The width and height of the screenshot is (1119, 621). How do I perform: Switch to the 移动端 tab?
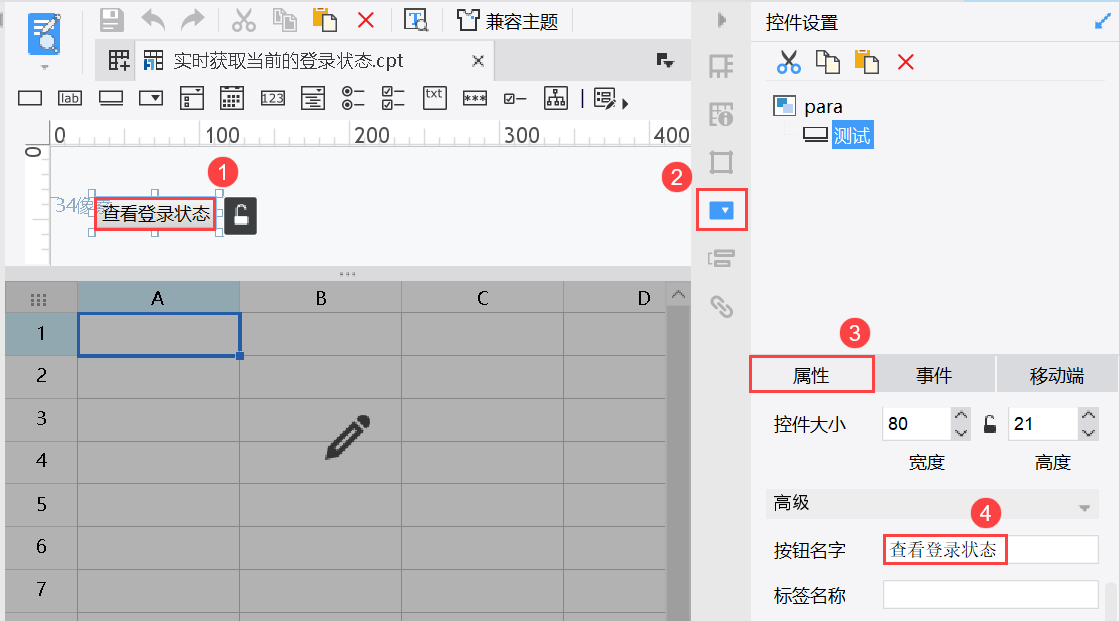(x=1056, y=373)
